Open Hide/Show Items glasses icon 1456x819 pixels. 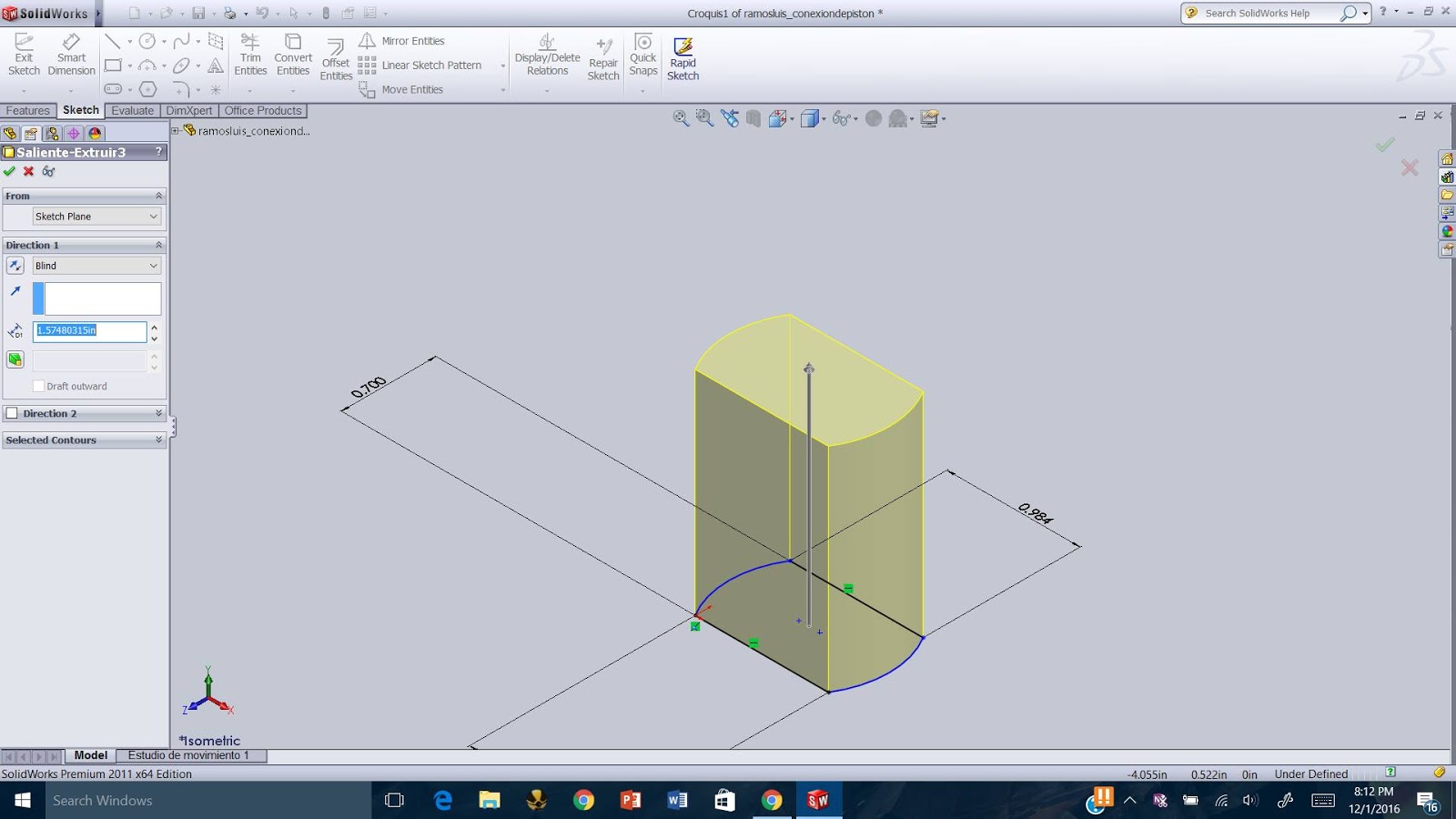[842, 118]
